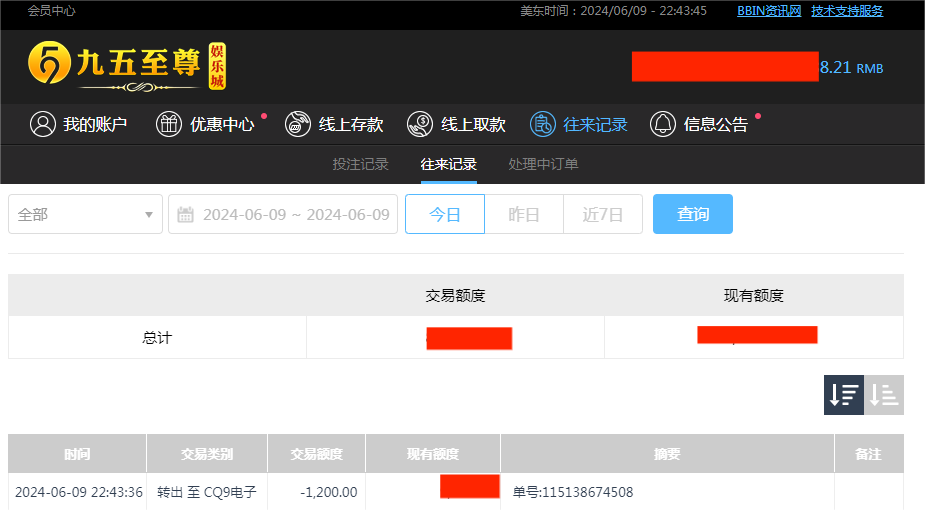Select the 近7日 date filter
Image resolution: width=925 pixels, height=510 pixels.
point(603,215)
